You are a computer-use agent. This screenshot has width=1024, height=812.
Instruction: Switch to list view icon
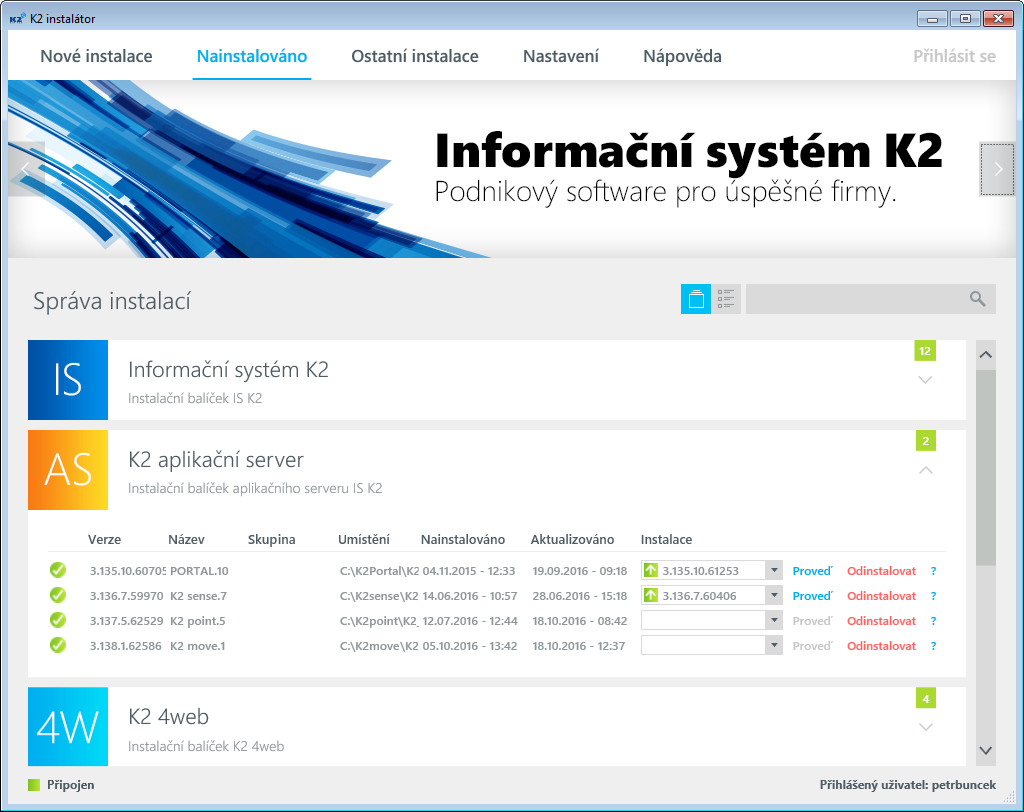pyautogui.click(x=726, y=299)
